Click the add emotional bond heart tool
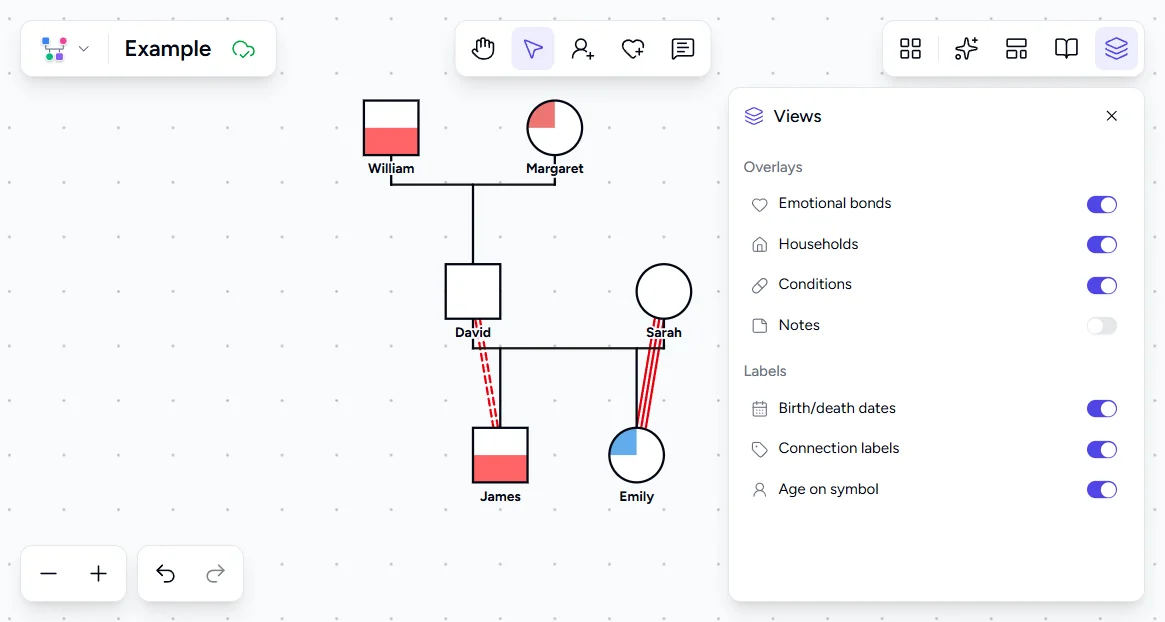1165x622 pixels. pyautogui.click(x=632, y=49)
